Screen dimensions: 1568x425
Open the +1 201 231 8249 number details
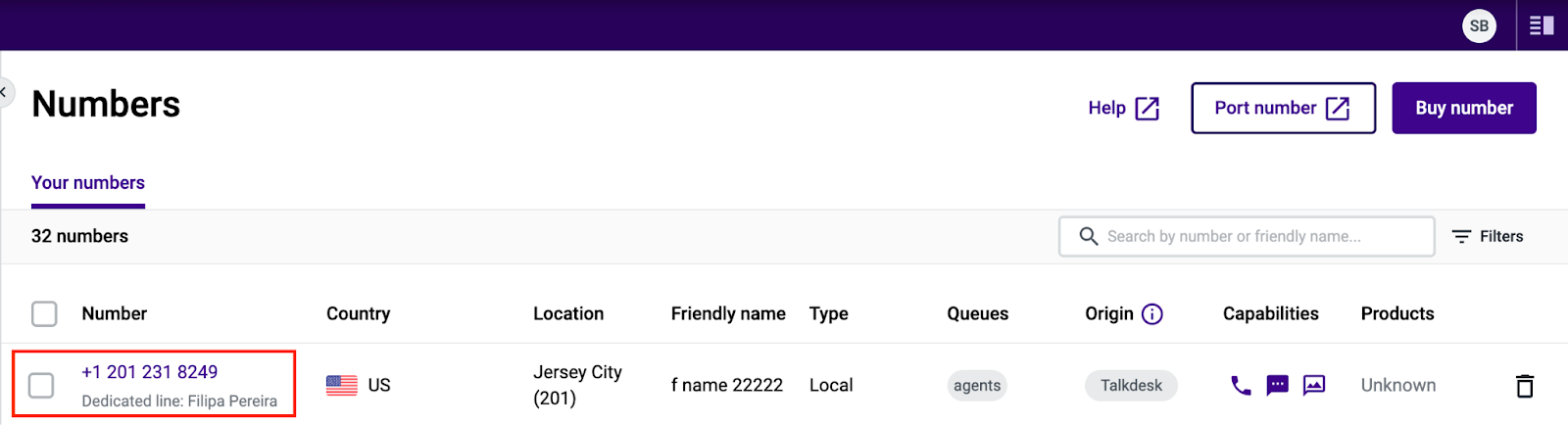coord(150,372)
